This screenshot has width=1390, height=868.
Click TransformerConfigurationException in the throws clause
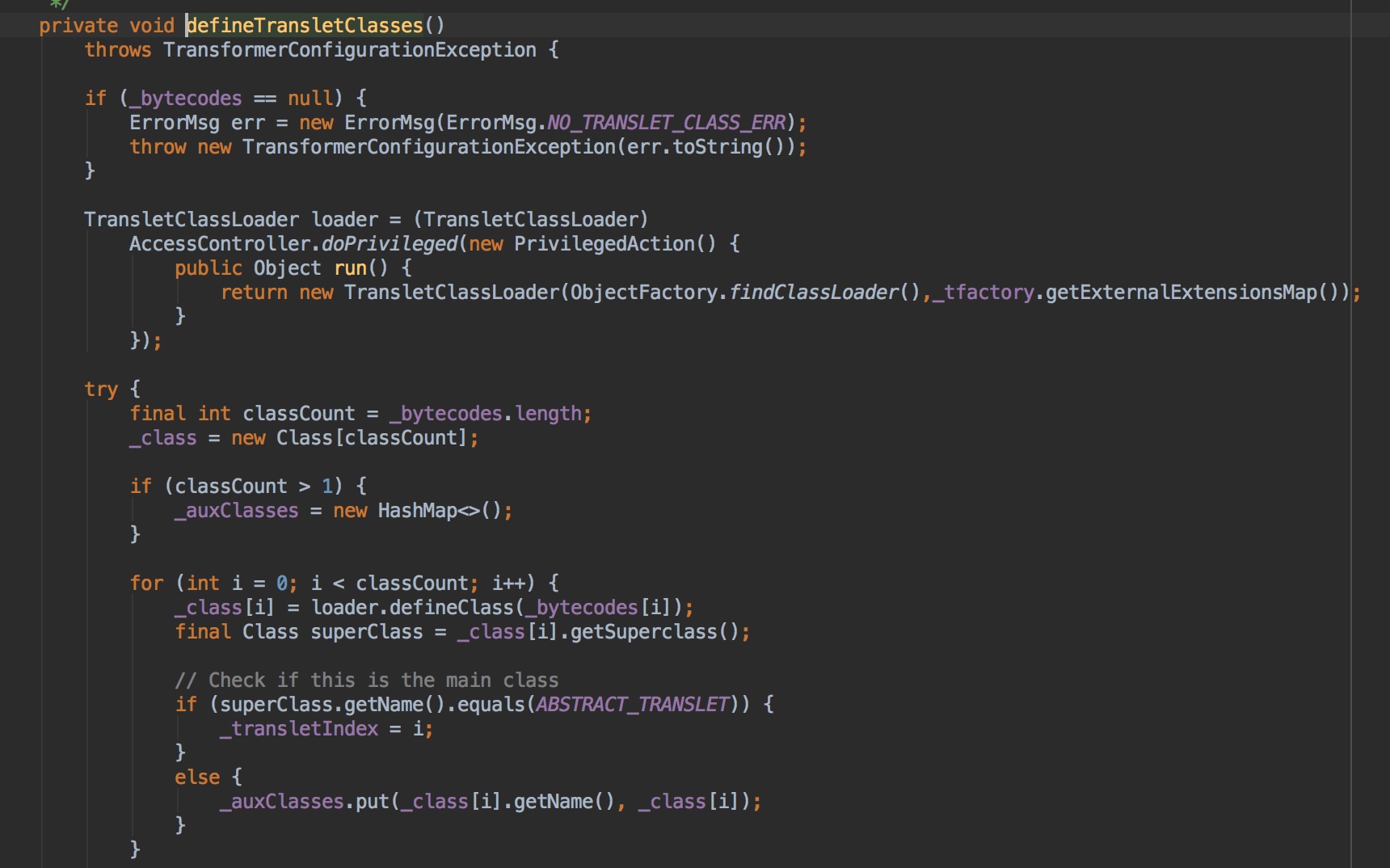pos(349,50)
